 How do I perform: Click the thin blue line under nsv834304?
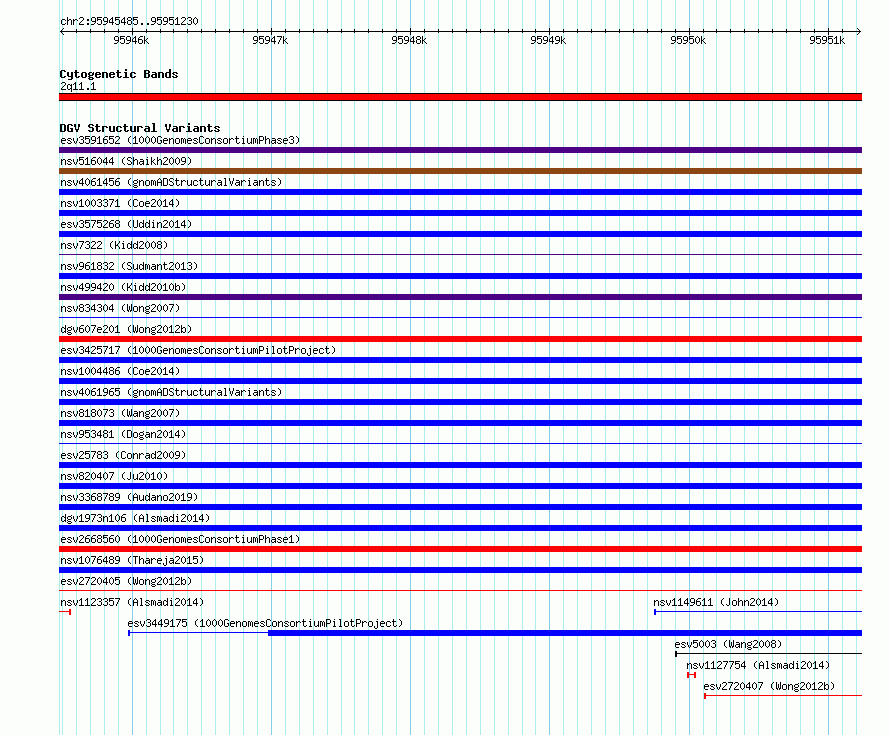[x=460, y=318]
